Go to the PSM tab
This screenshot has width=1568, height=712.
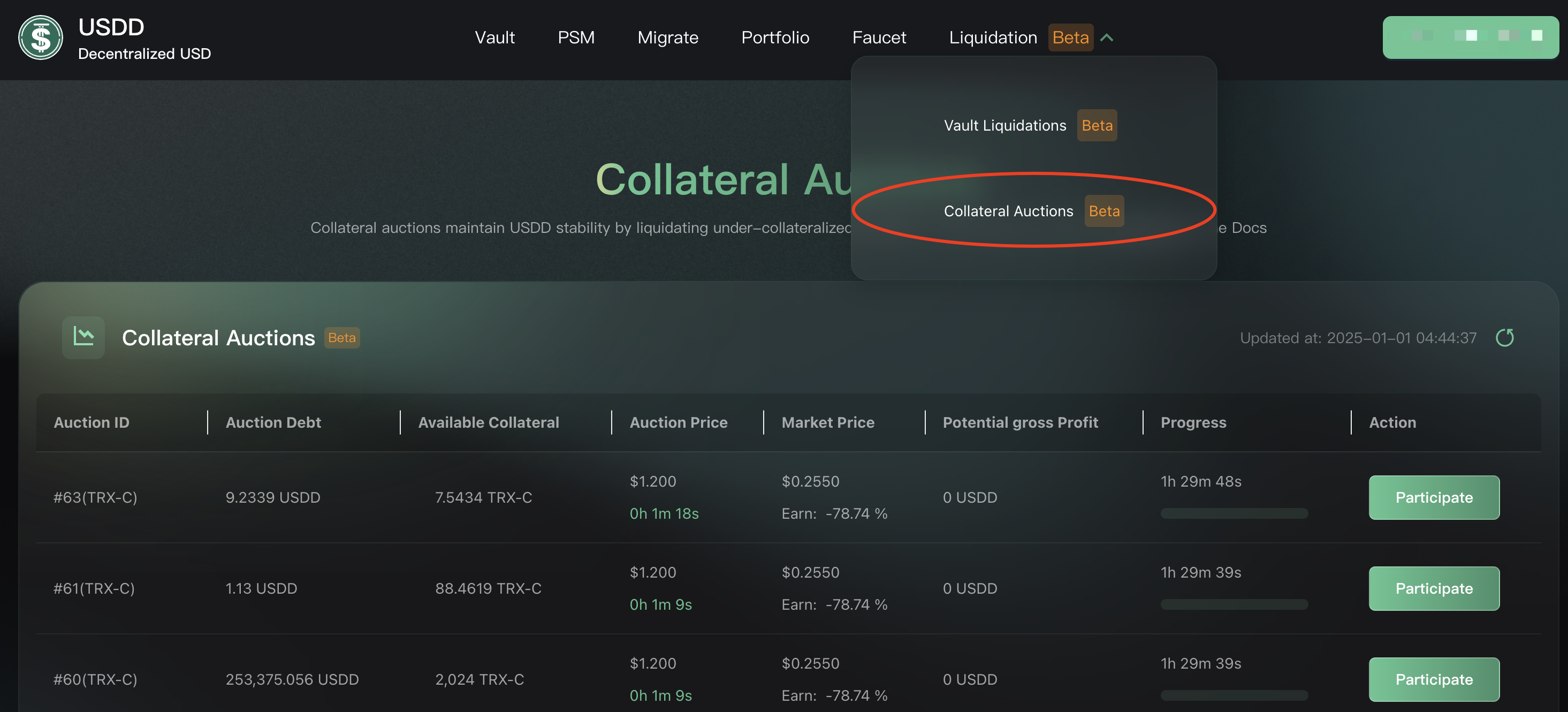coord(576,38)
